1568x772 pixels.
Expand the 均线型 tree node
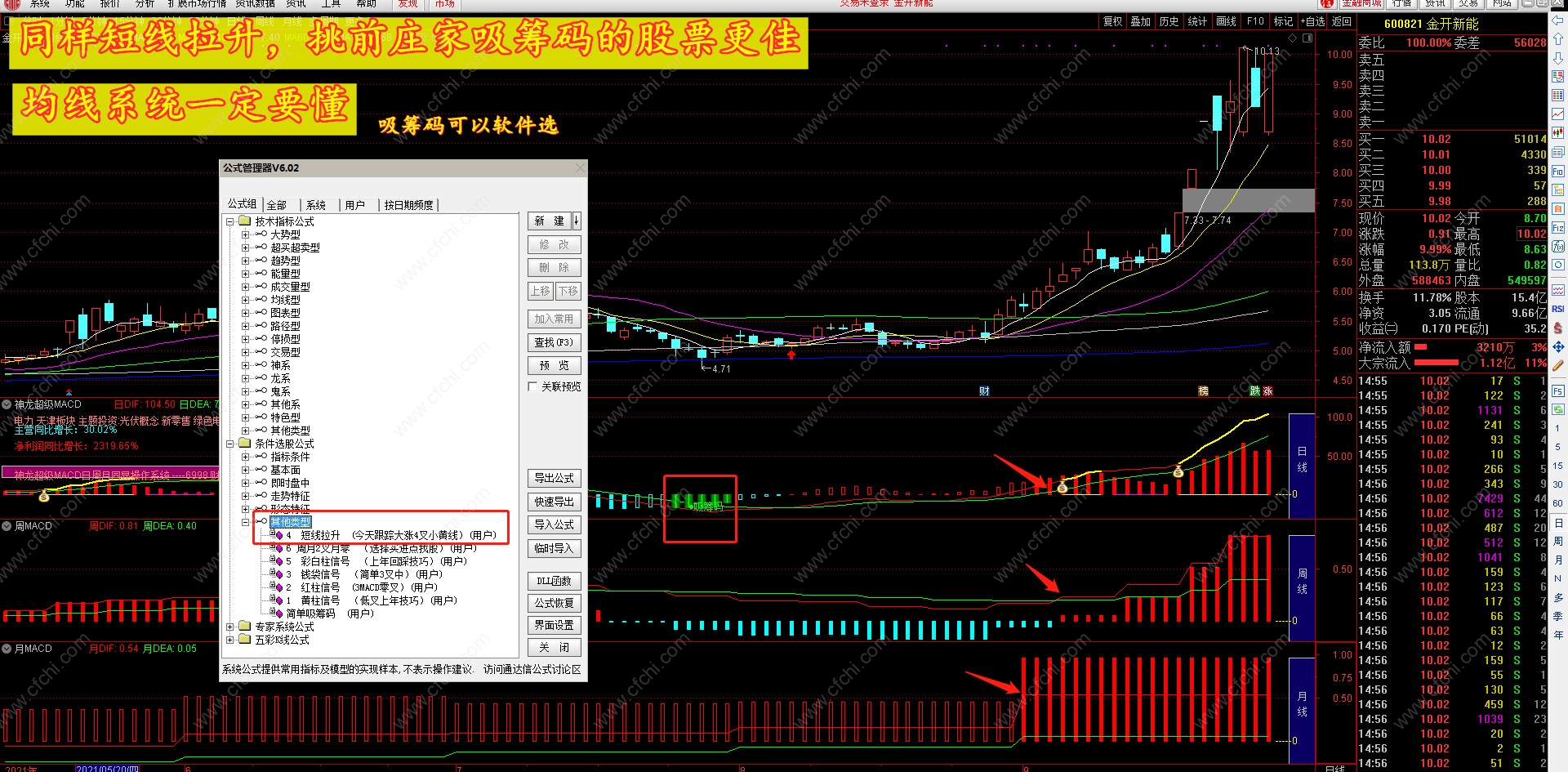pos(245,300)
